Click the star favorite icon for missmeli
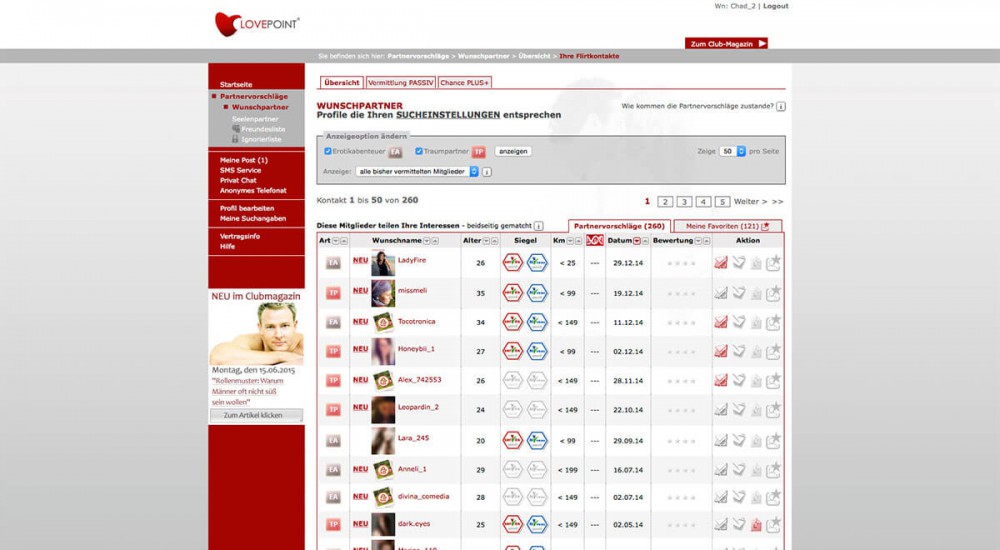Viewport: 1000px width, 550px height. [774, 293]
